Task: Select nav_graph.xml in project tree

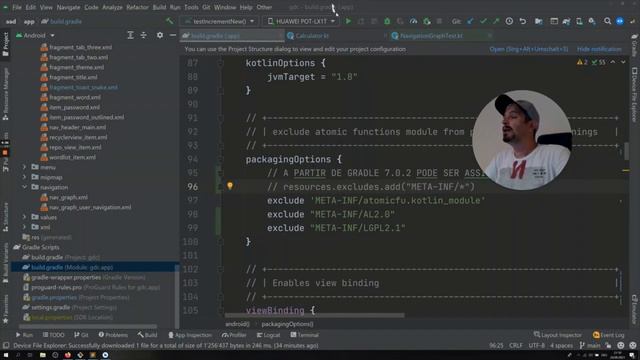Action: (x=68, y=197)
